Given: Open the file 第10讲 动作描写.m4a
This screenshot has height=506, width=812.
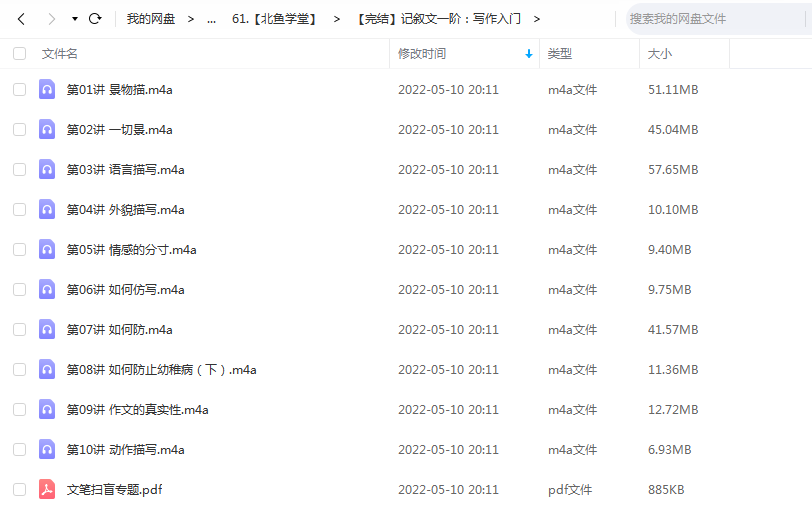Looking at the screenshot, I should coord(125,449).
